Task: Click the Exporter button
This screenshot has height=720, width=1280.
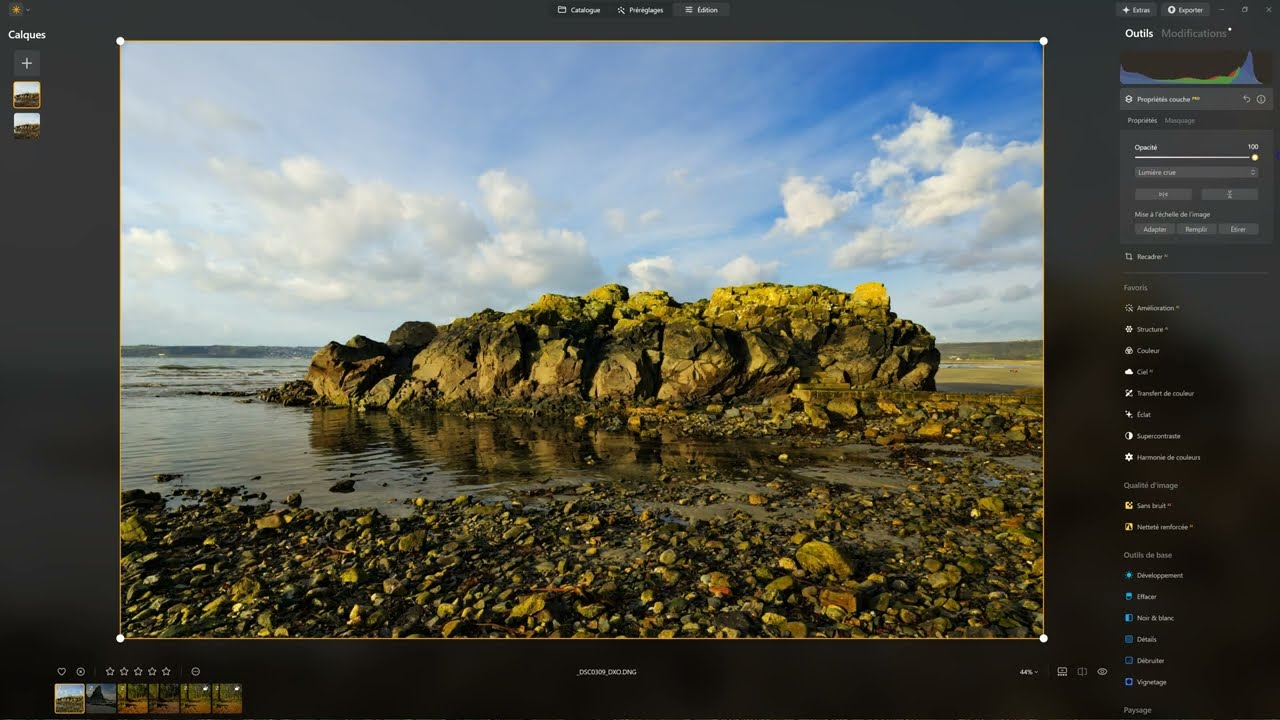Action: click(x=1185, y=10)
